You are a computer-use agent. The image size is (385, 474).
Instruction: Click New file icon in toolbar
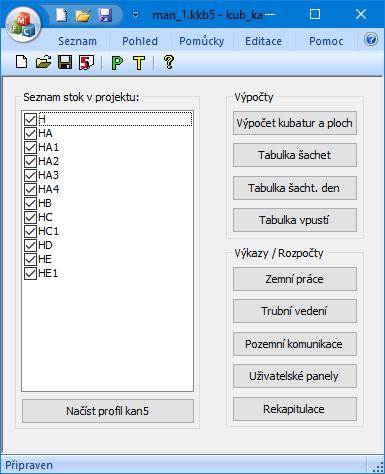[22, 62]
